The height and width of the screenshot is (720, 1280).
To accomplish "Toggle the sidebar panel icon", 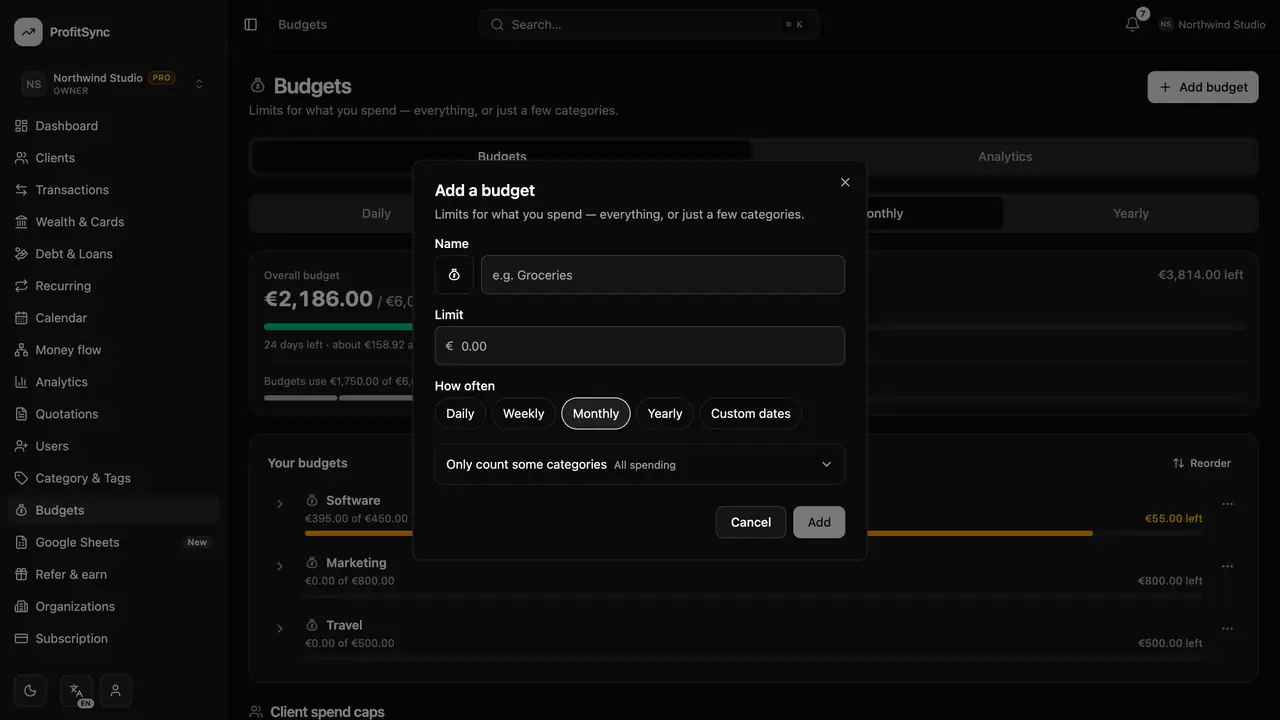I will [251, 24].
